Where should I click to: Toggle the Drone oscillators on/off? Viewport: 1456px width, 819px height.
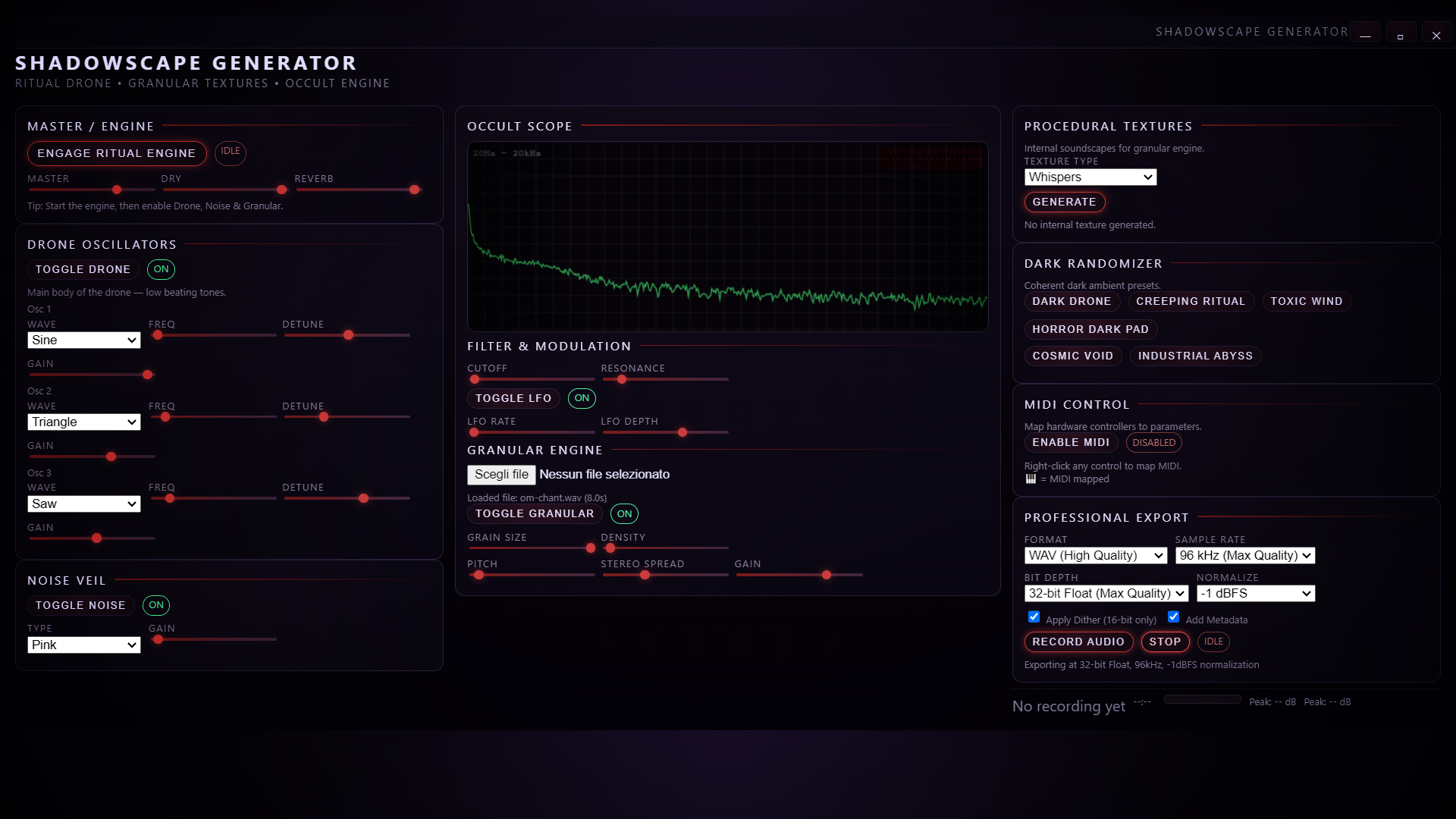coord(83,269)
